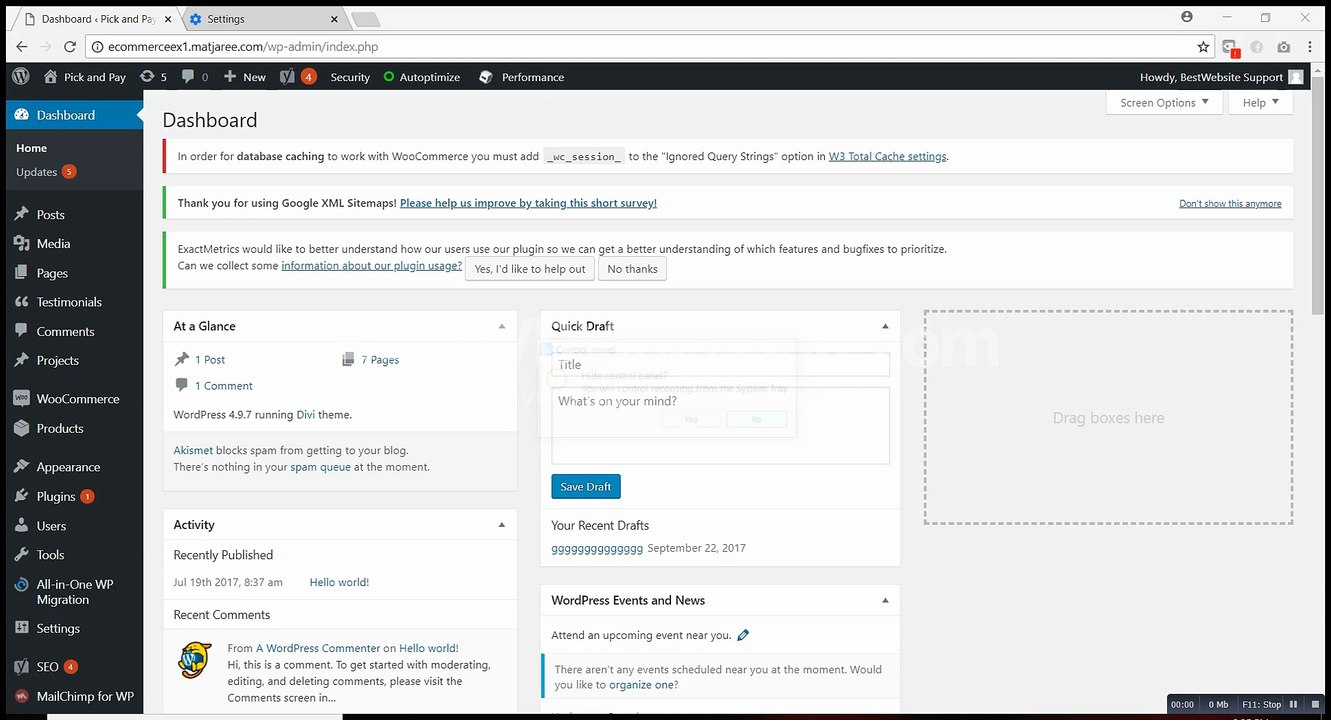Collapse the Quick Draft widget
Viewport: 1331px width, 720px height.
tap(885, 326)
